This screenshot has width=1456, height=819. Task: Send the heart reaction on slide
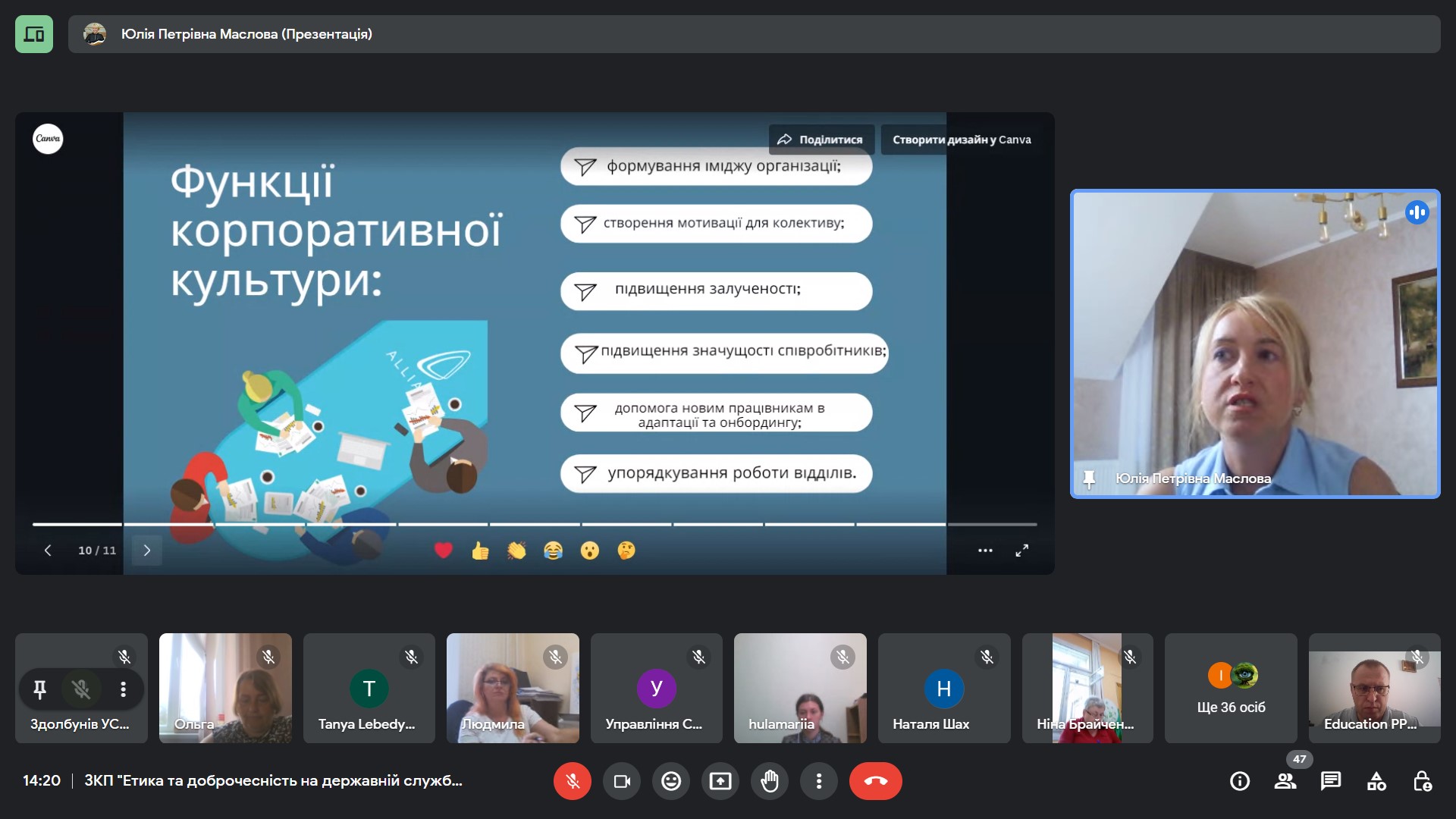(x=444, y=551)
